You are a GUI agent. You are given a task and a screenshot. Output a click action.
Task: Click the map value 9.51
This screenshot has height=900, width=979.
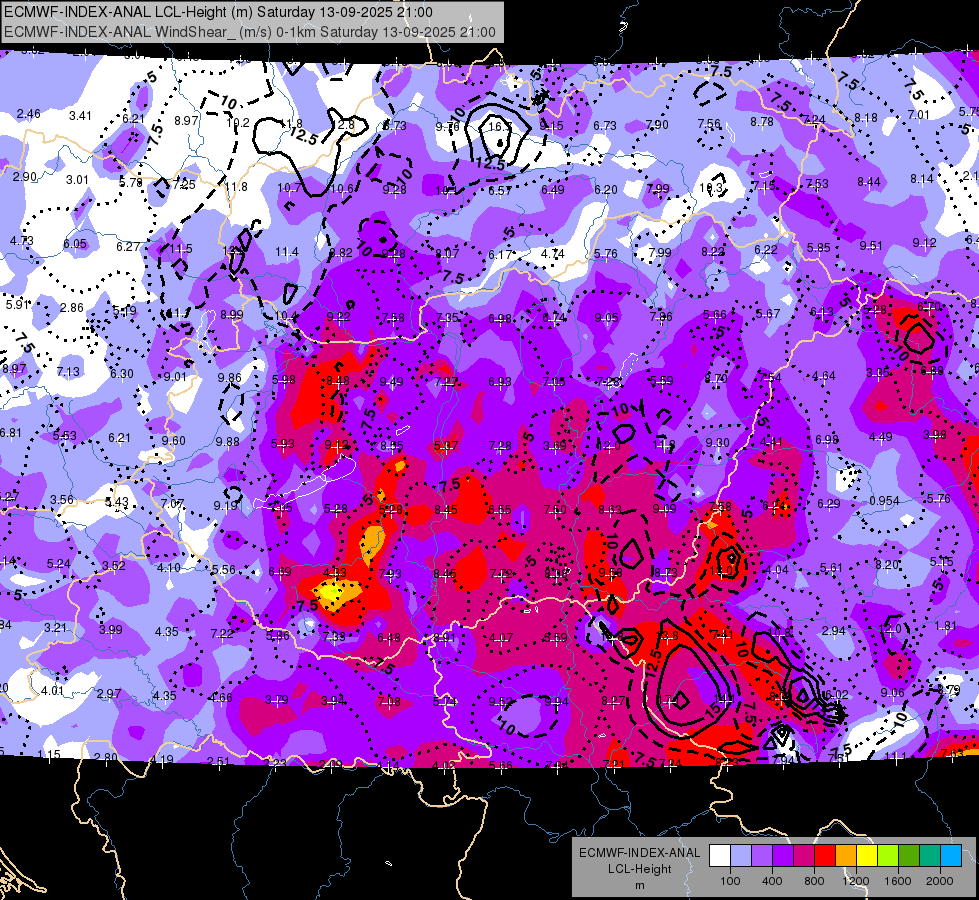871,246
